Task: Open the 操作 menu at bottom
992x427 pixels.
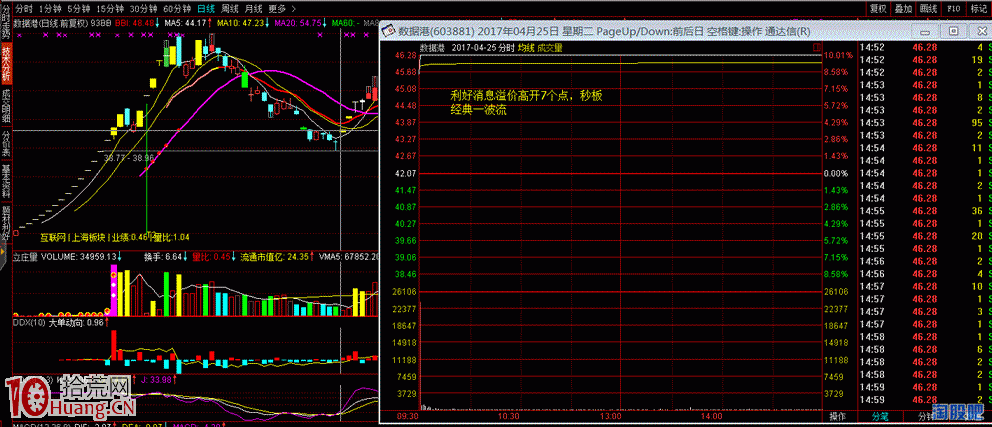Action: pyautogui.click(x=838, y=415)
